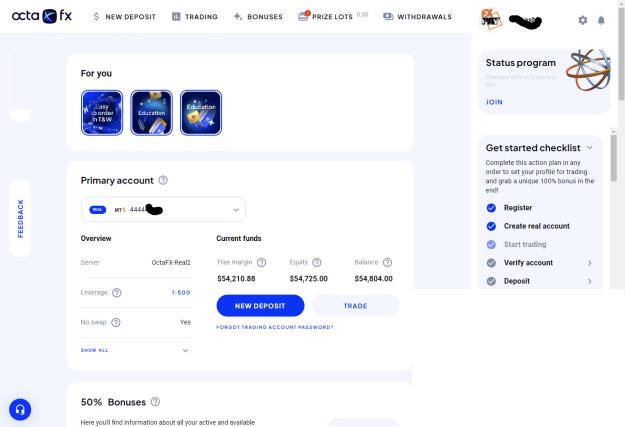Click help icon next to 50% Bonuses
The height and width of the screenshot is (427, 625).
155,402
